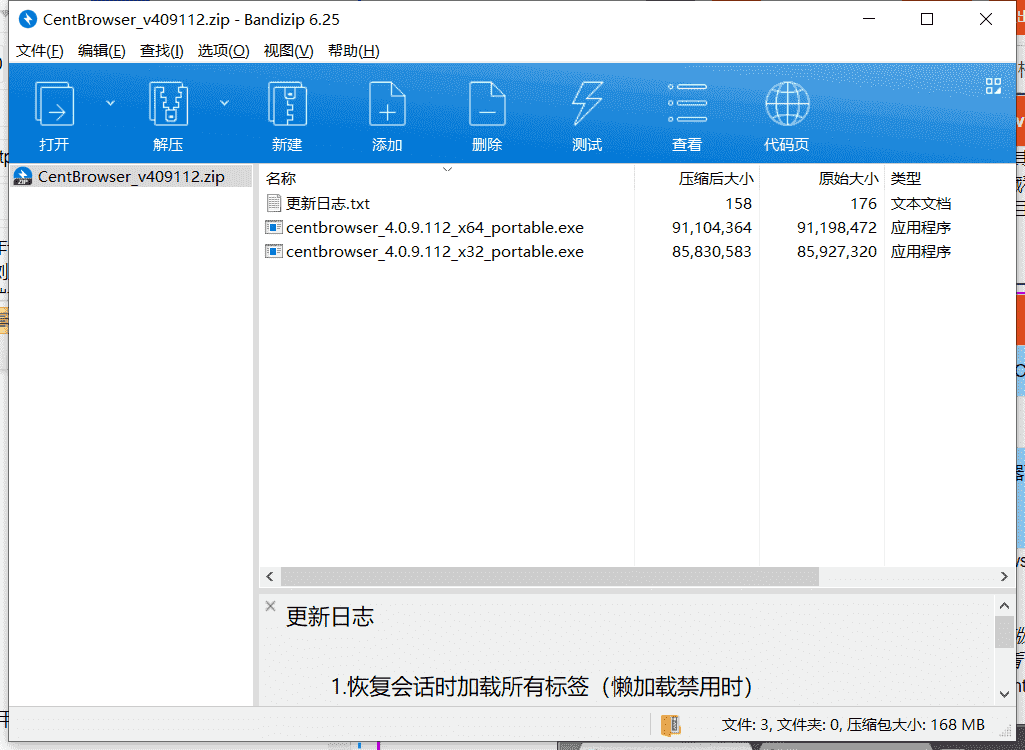1025x750 pixels.
Task: Click the Code page (代码页) globe icon
Action: click(787, 103)
